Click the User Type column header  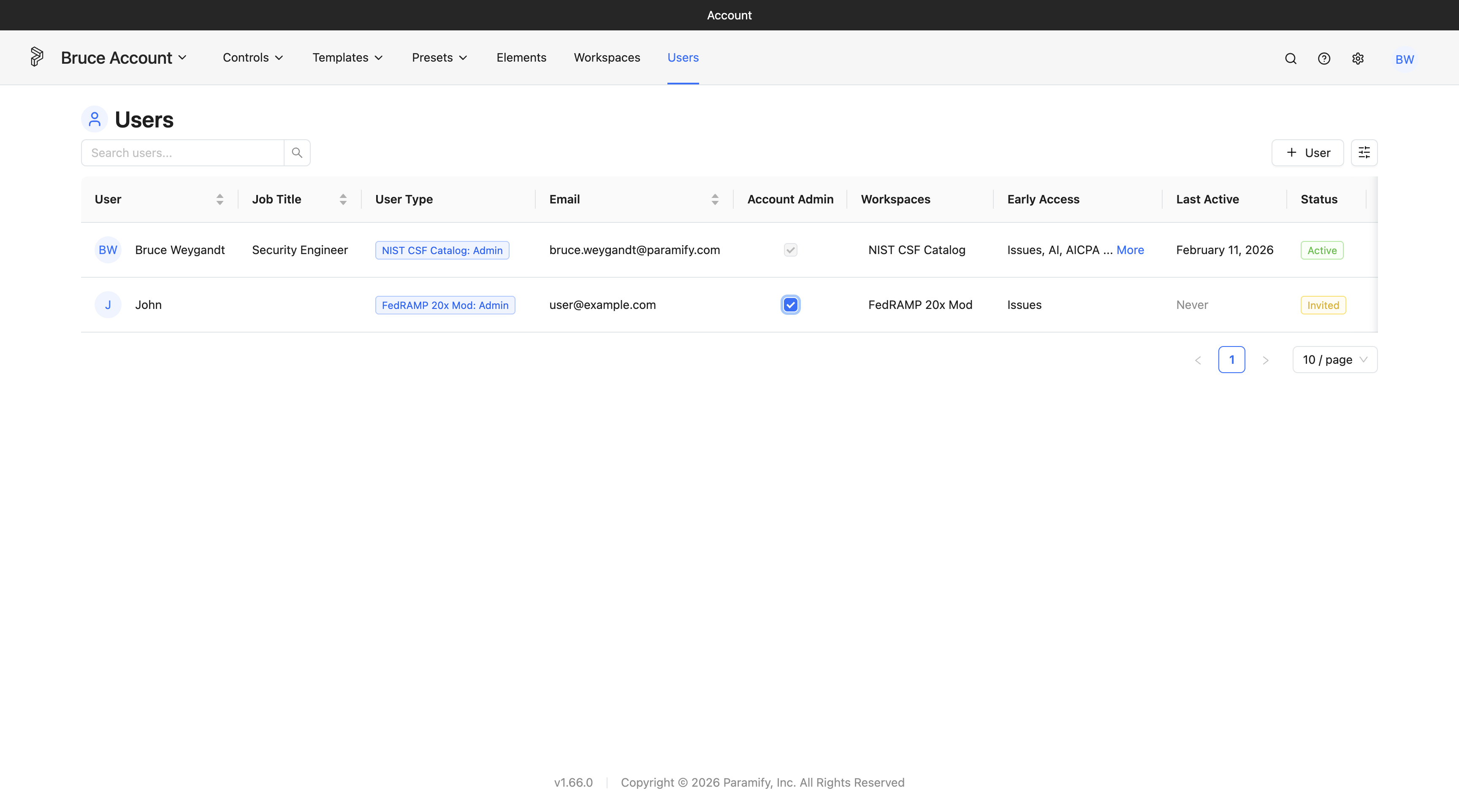tap(404, 199)
